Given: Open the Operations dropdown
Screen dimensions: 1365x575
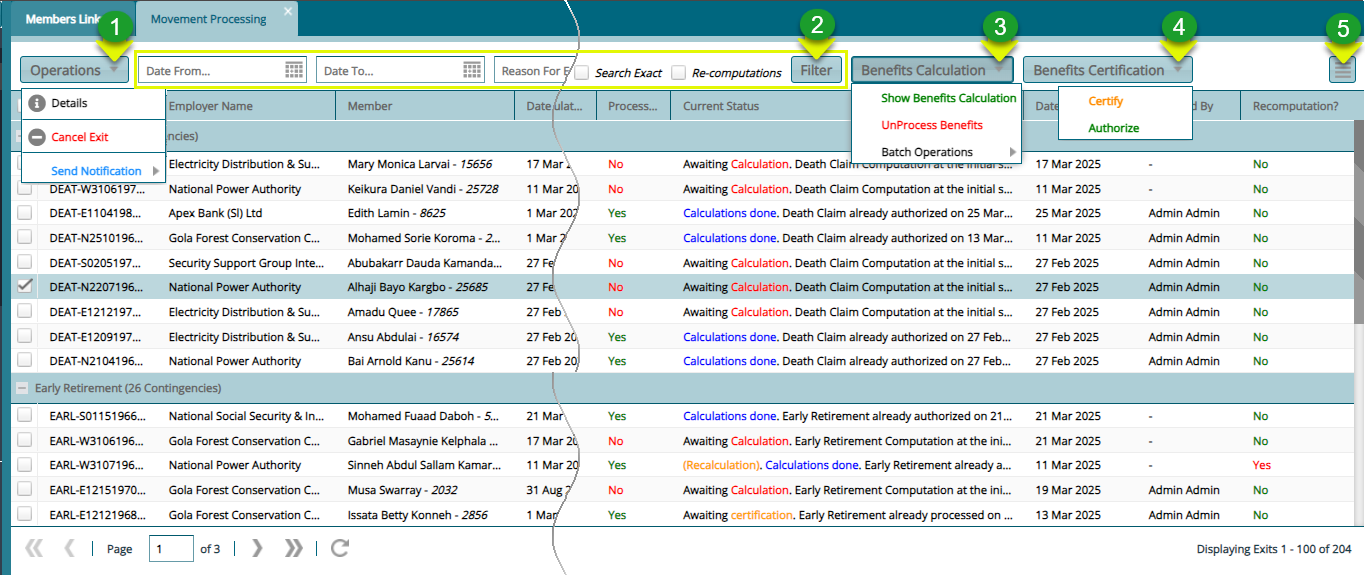Looking at the screenshot, I should pyautogui.click(x=74, y=70).
